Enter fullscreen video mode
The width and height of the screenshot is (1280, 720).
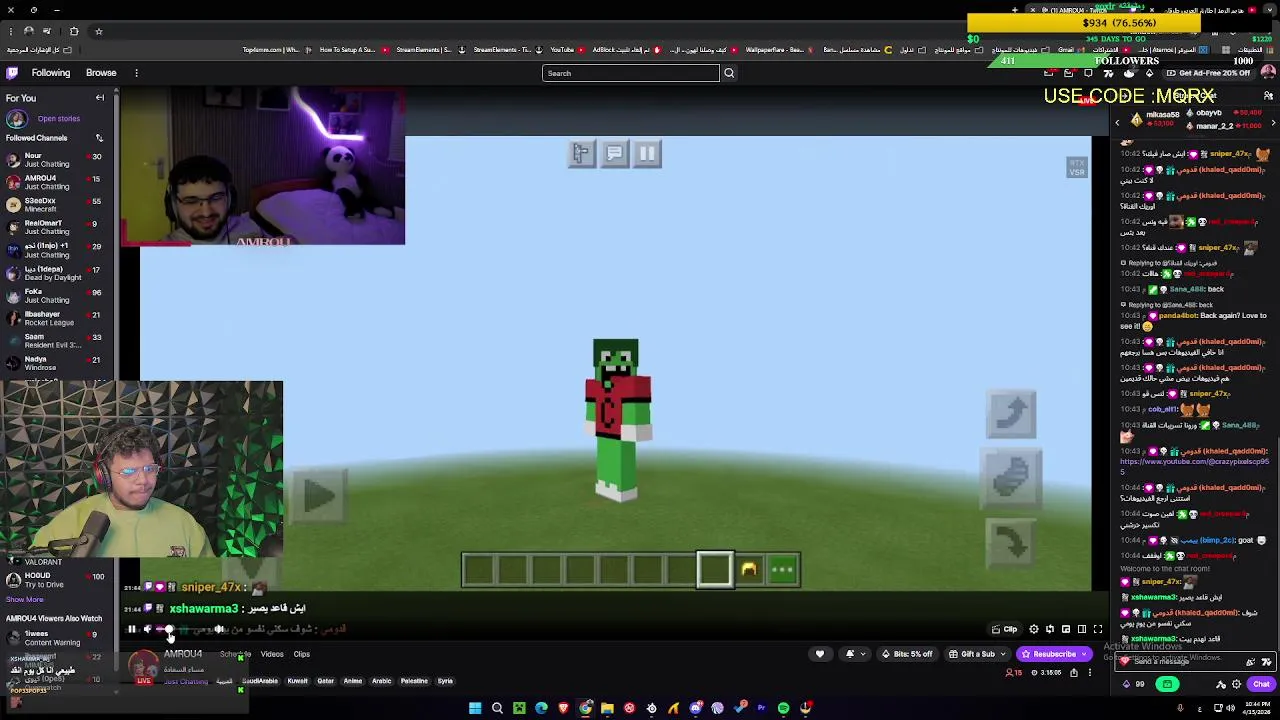1098,629
